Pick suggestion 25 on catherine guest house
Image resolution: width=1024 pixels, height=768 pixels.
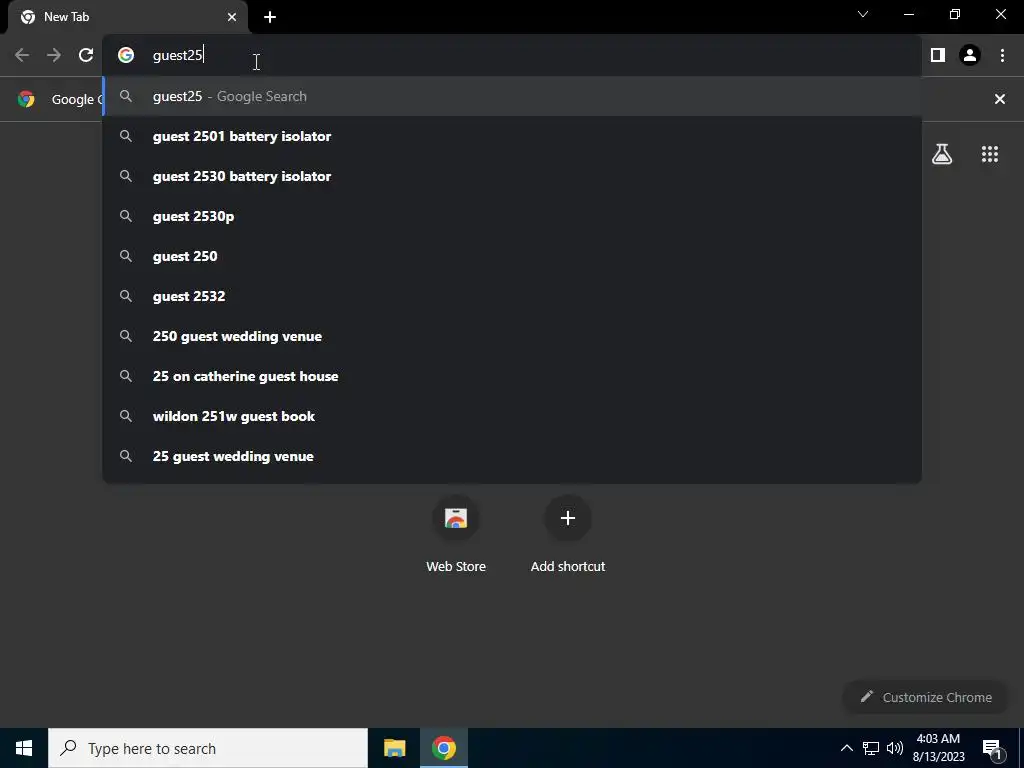tap(512, 376)
